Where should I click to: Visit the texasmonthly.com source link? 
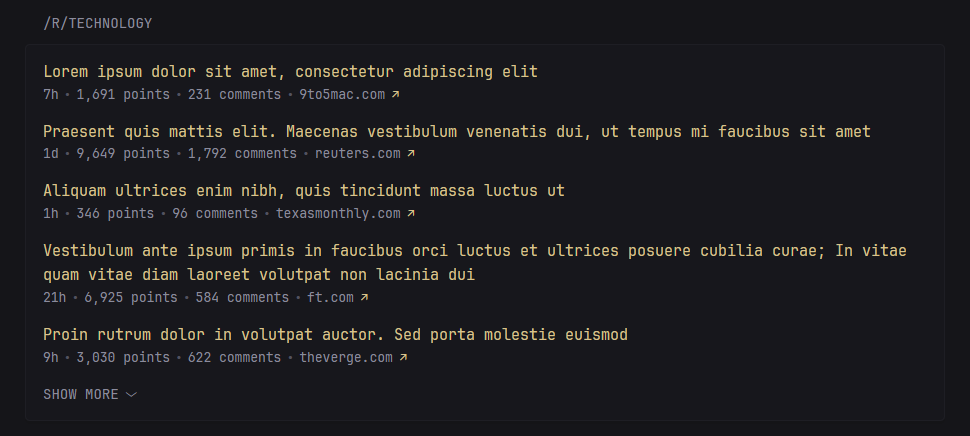[x=338, y=214]
